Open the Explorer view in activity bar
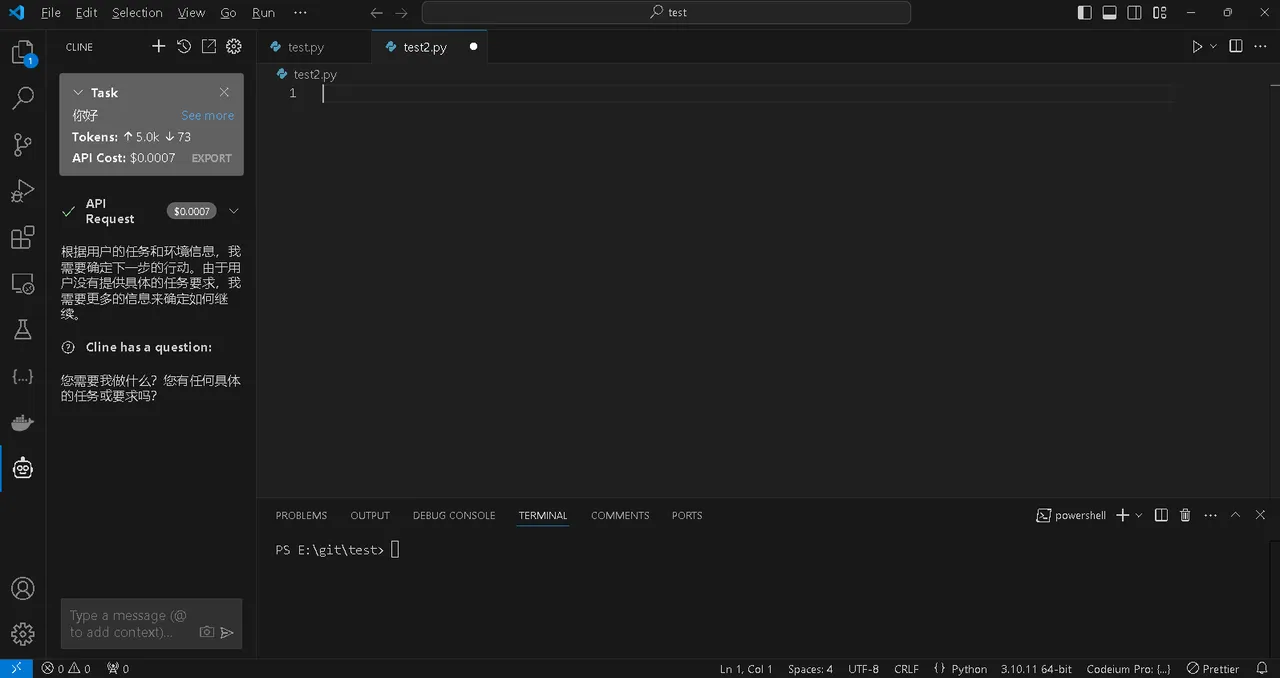1280x678 pixels. click(22, 52)
